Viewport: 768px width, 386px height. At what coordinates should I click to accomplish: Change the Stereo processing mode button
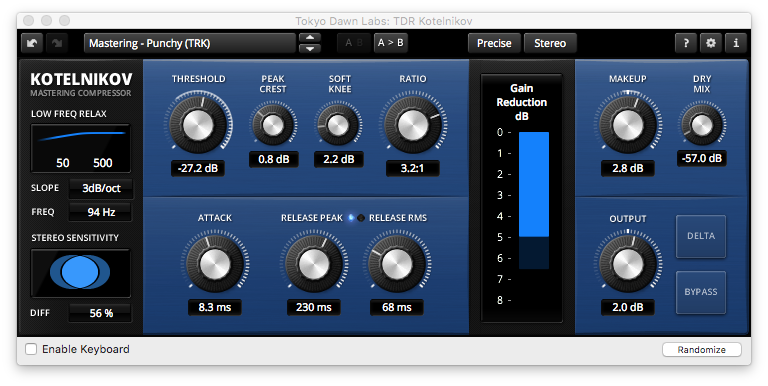[x=550, y=43]
